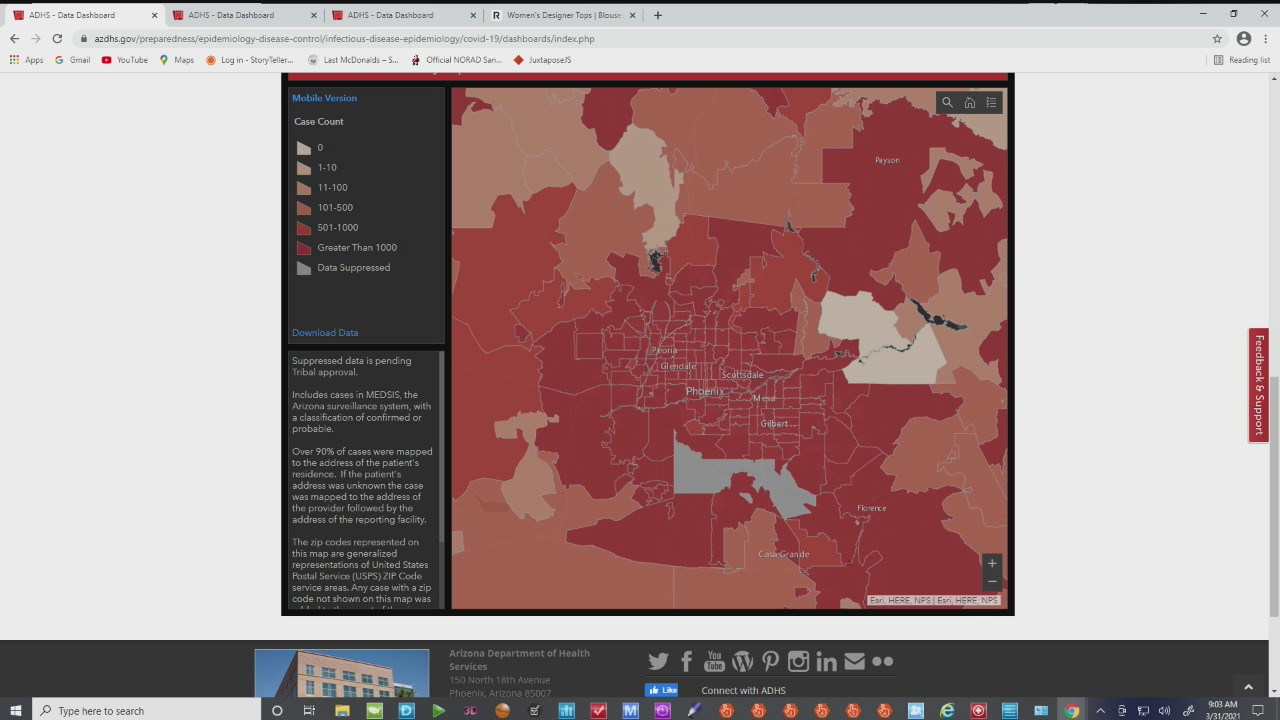Bookmark this page with the star icon
Viewport: 1280px width, 720px height.
[x=1217, y=39]
